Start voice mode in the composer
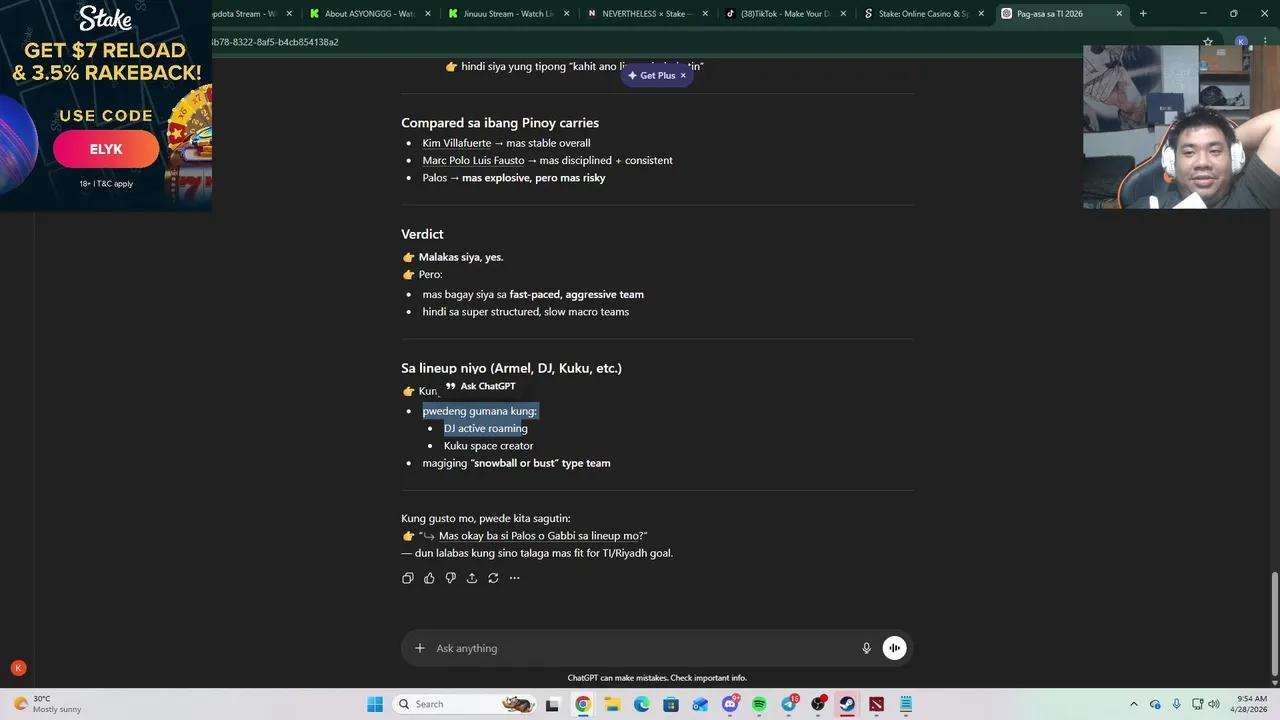 (895, 648)
